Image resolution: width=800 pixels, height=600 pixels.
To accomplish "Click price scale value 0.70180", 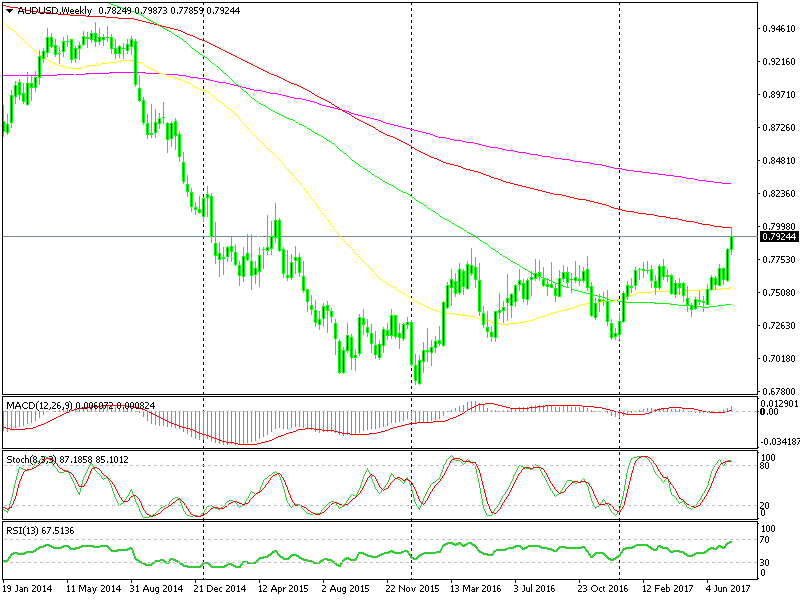I will point(779,359).
